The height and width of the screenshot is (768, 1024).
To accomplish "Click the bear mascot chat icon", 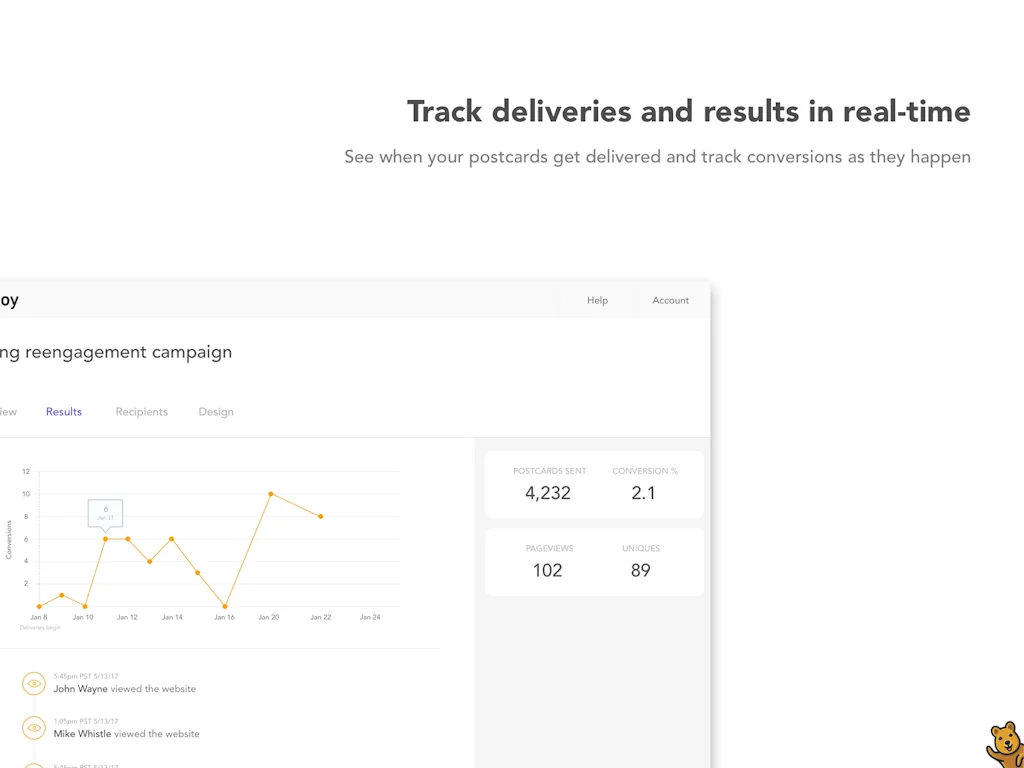I will [1004, 745].
